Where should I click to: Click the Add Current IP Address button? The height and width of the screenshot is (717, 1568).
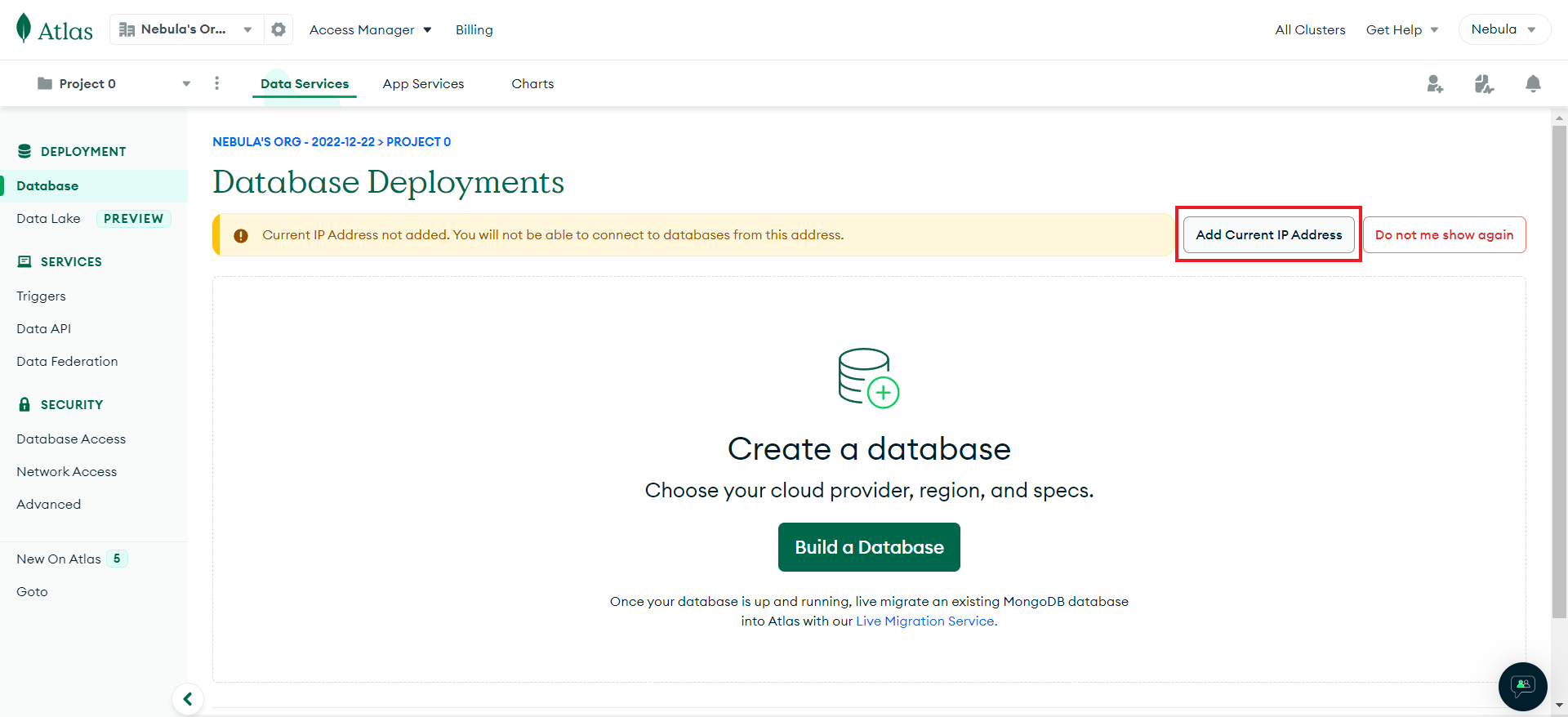[x=1268, y=234]
